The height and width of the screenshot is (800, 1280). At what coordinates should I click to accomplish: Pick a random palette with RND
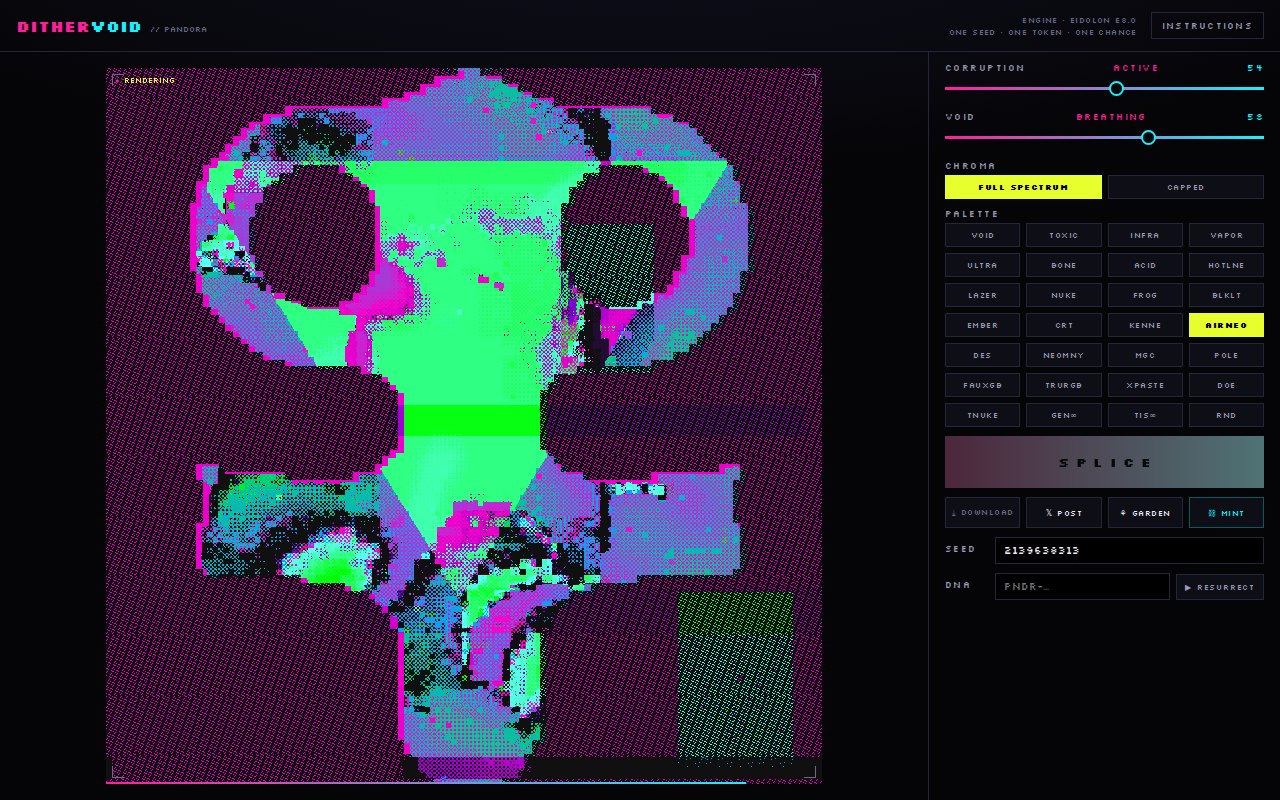1226,415
